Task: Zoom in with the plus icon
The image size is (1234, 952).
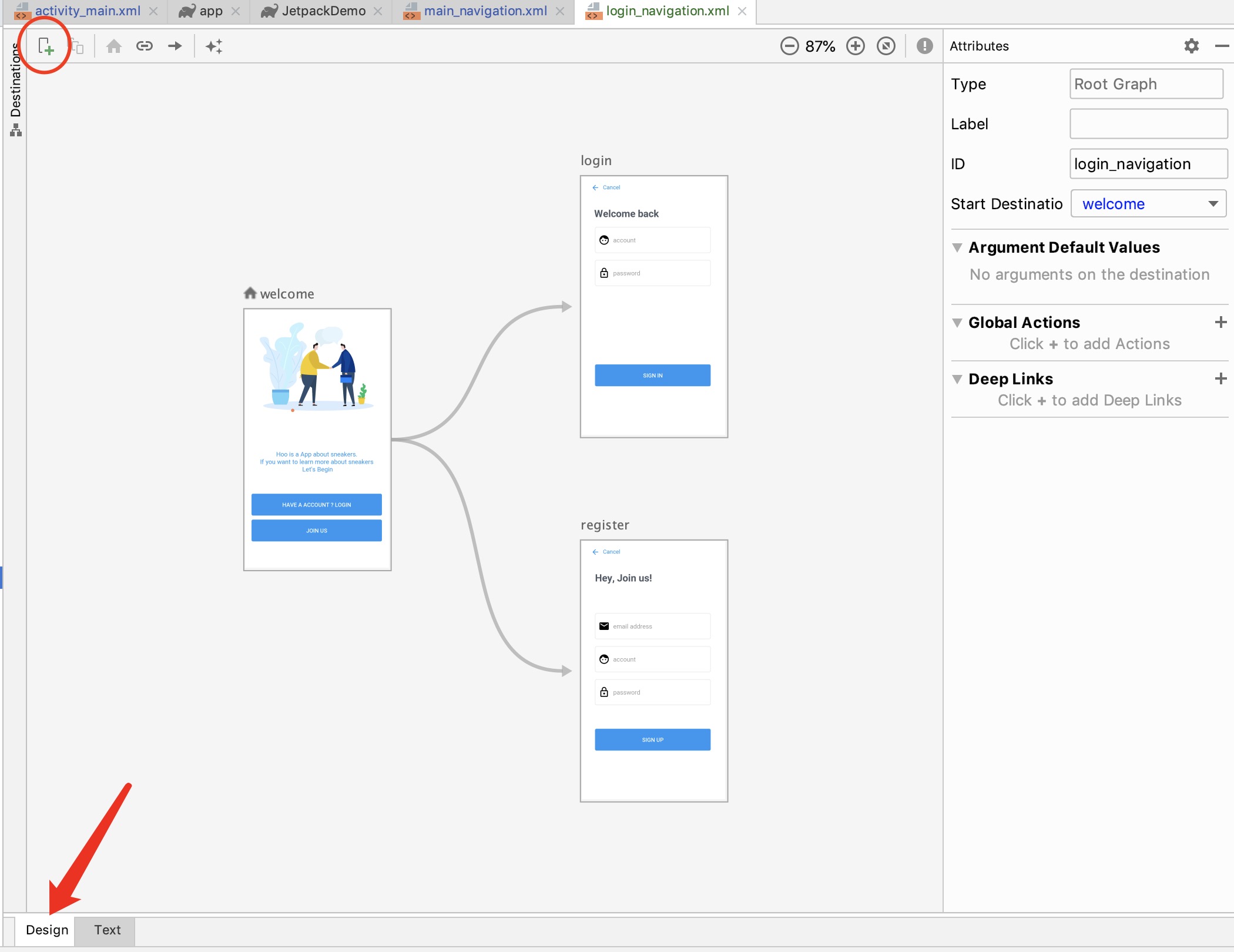Action: point(856,46)
